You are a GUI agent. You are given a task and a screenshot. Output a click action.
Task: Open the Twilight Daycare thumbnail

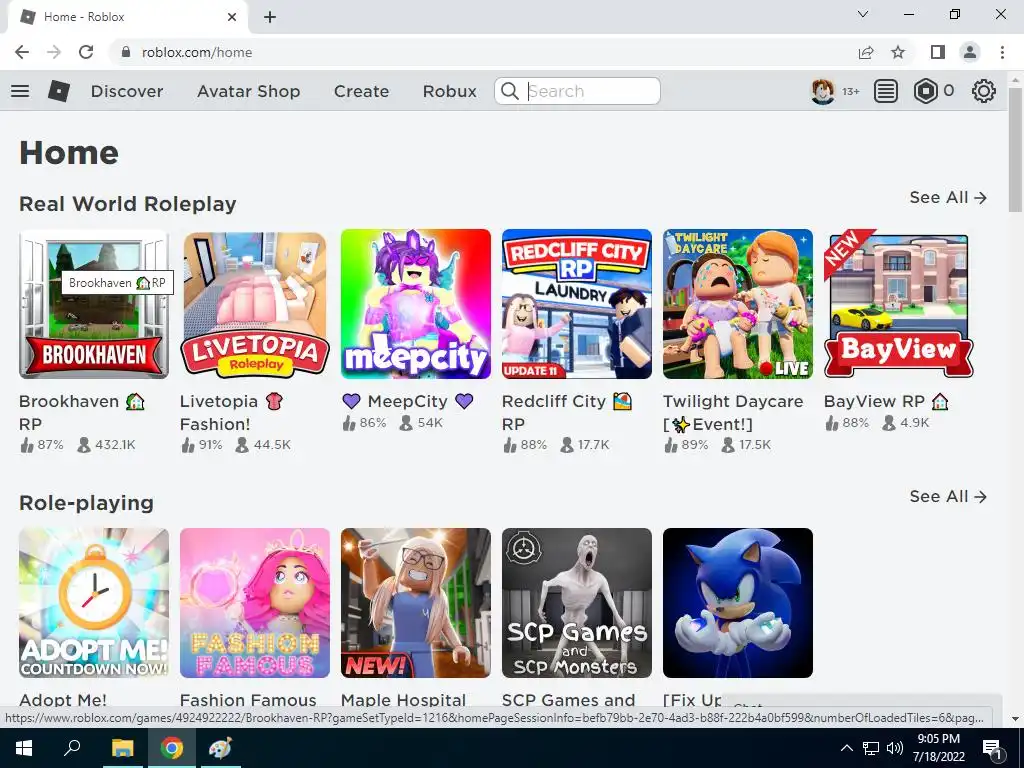[x=738, y=304]
